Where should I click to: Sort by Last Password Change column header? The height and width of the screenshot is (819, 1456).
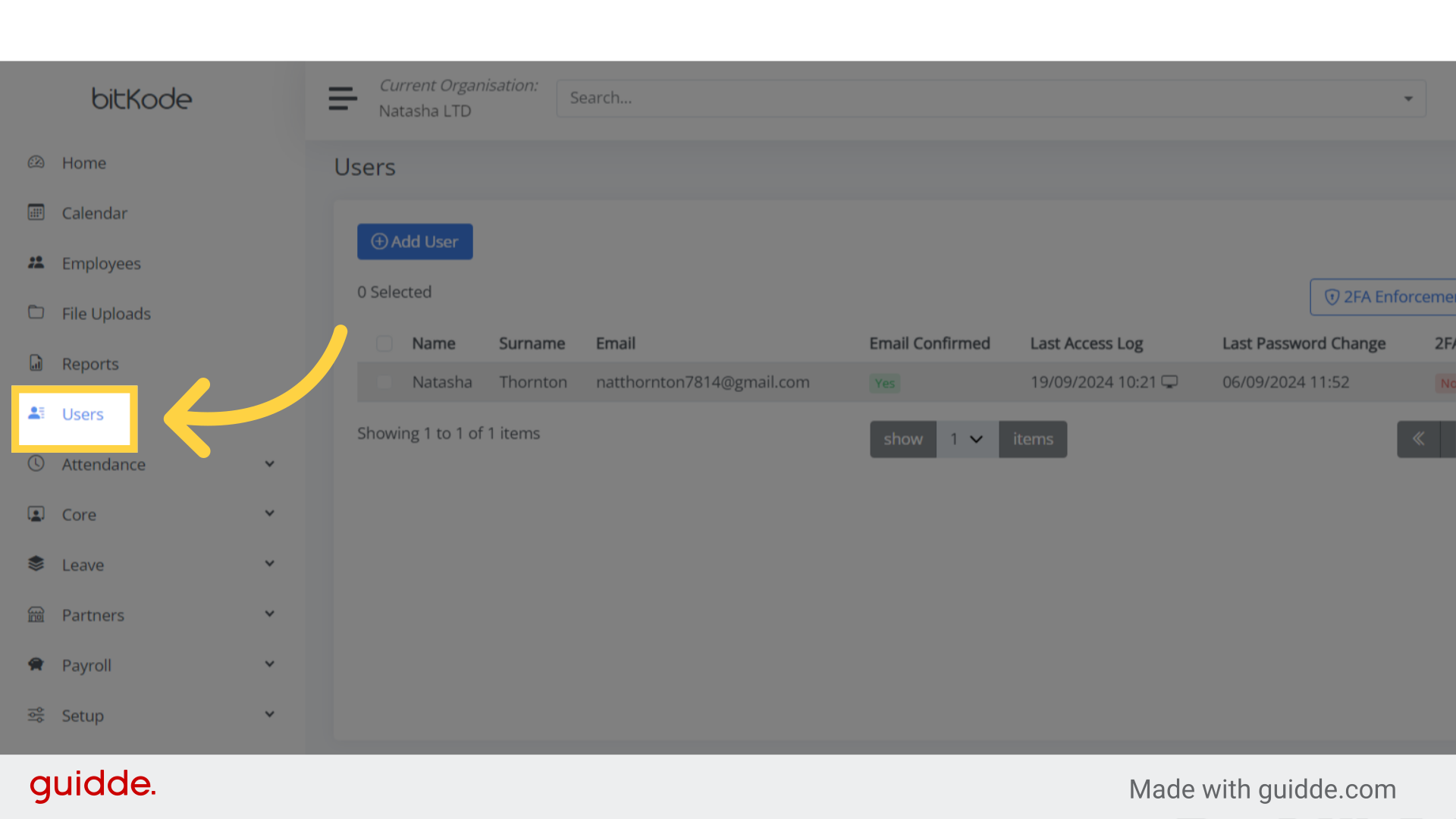point(1304,344)
